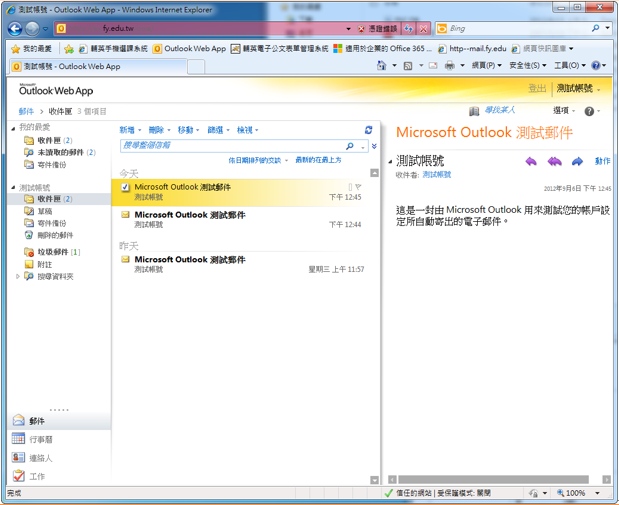The image size is (619, 505).
Task: Click the 最新的在最上方 sort order link
Action: pyautogui.click(x=318, y=160)
